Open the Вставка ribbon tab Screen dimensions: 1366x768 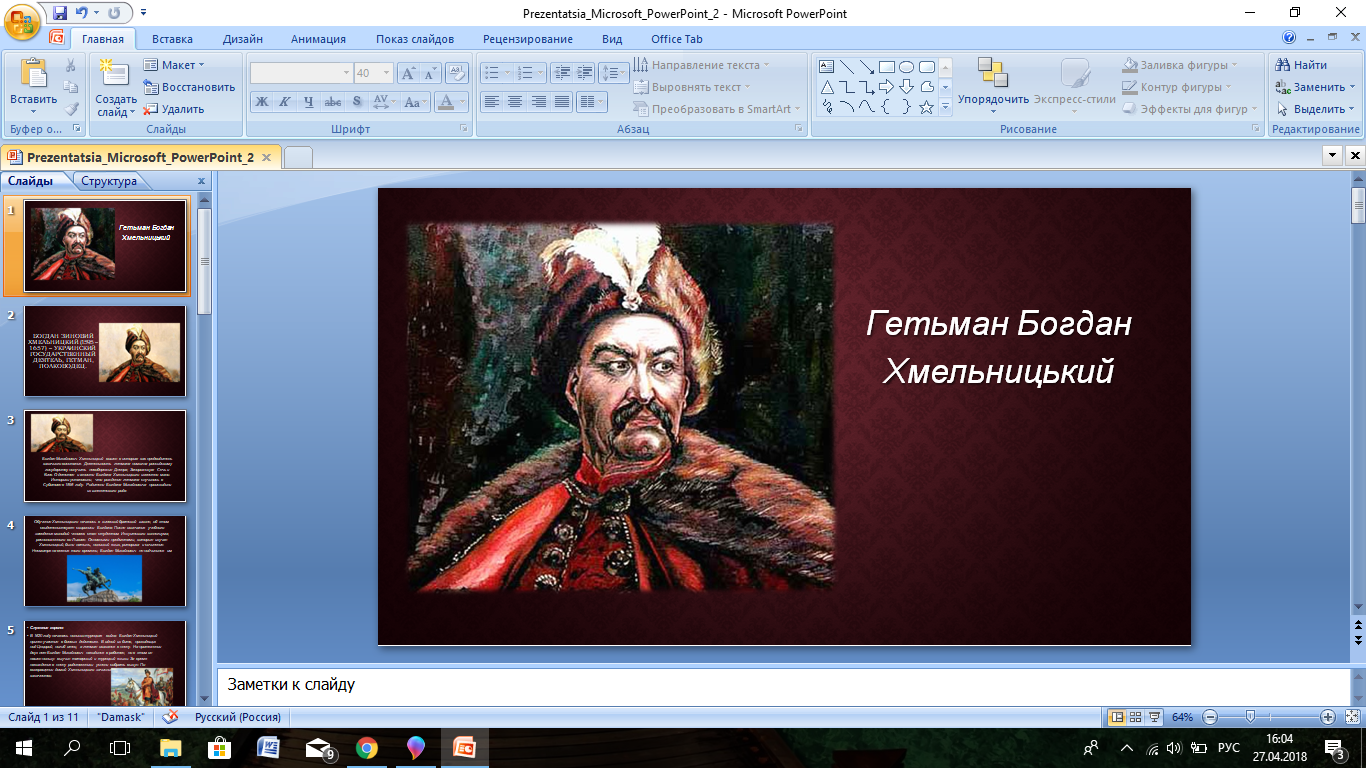coord(172,39)
